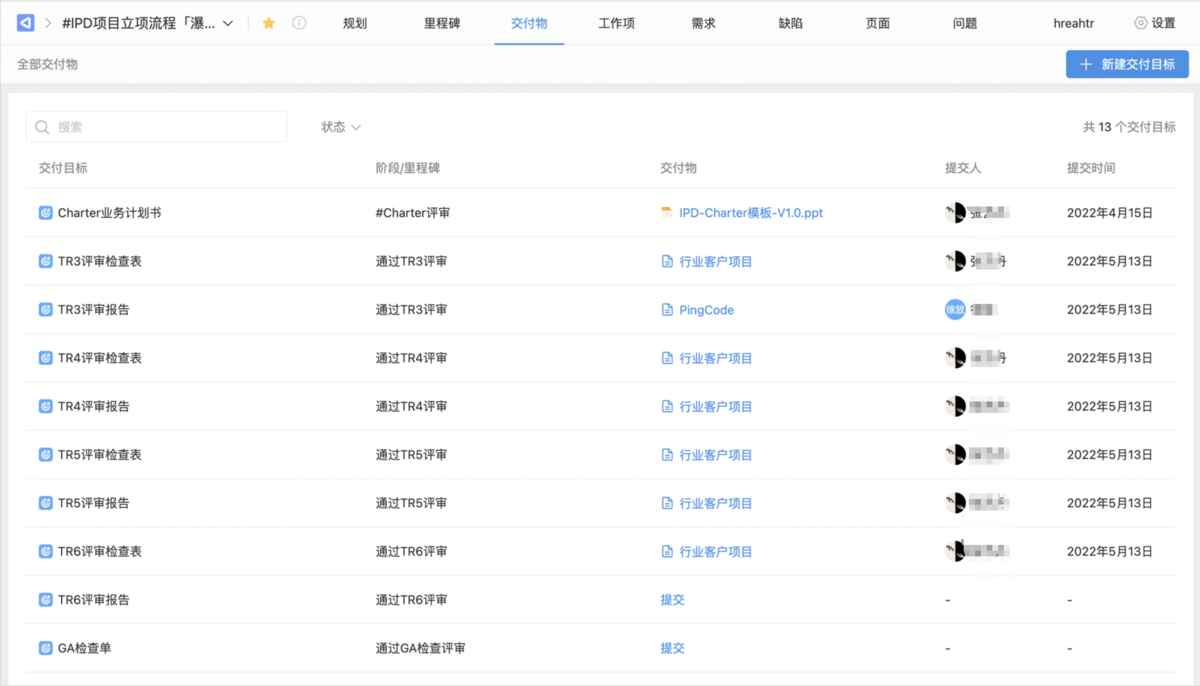Image resolution: width=1200 pixels, height=686 pixels.
Task: Click the submitter avatar in Charter业务计划书 row
Action: click(x=955, y=212)
